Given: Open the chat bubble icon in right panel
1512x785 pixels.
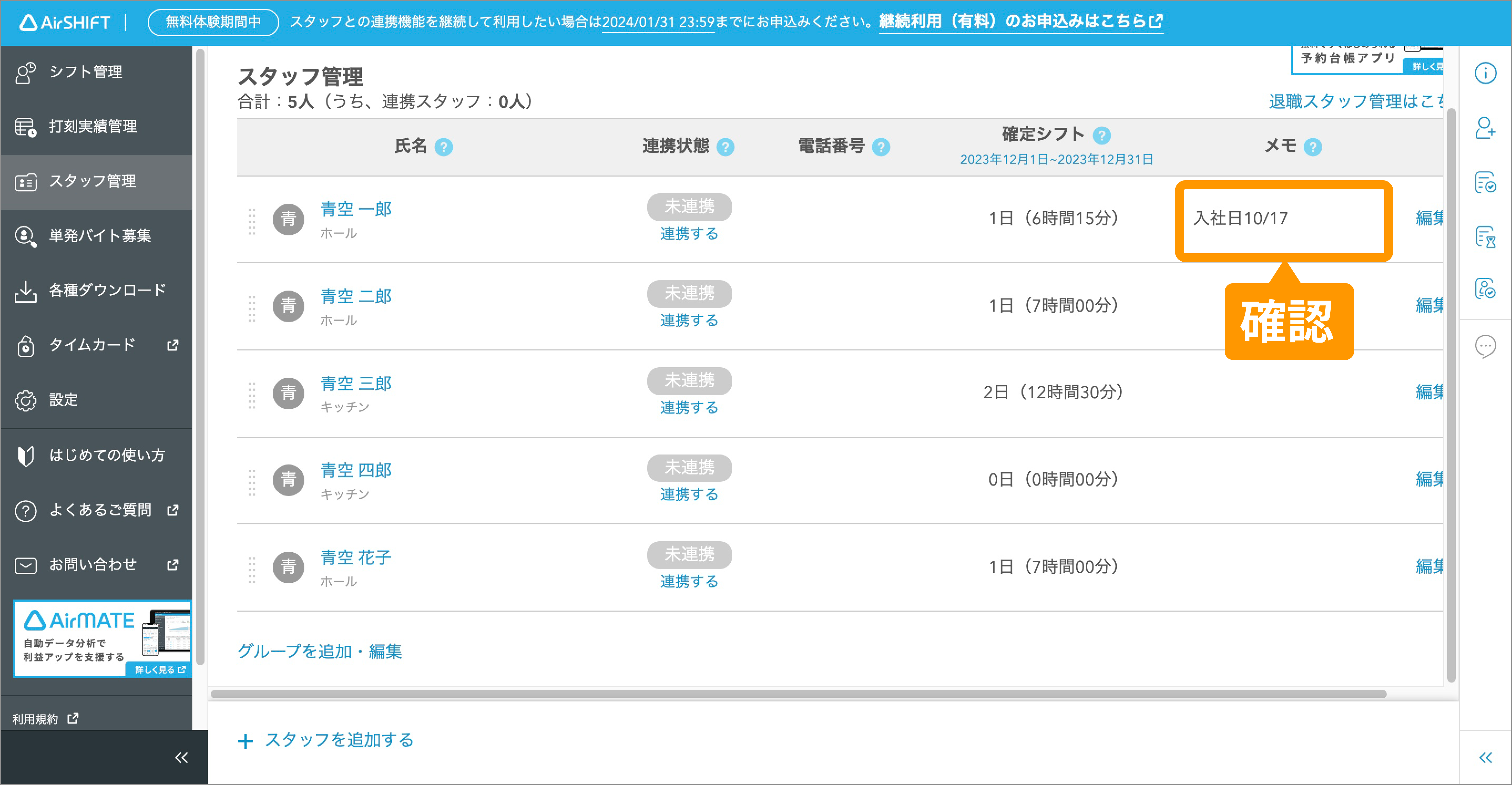Looking at the screenshot, I should pos(1486,347).
